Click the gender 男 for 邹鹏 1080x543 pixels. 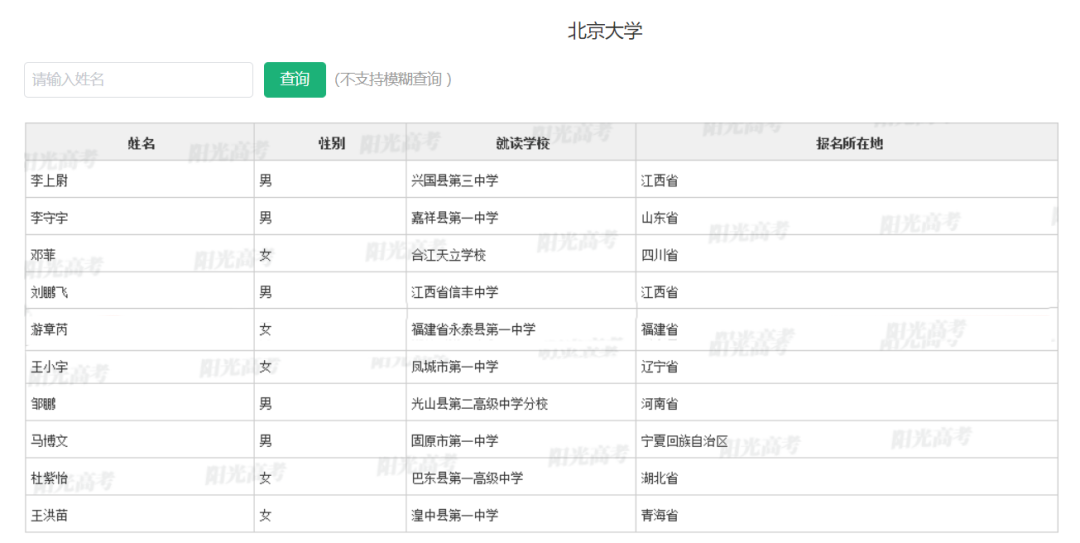pos(265,404)
